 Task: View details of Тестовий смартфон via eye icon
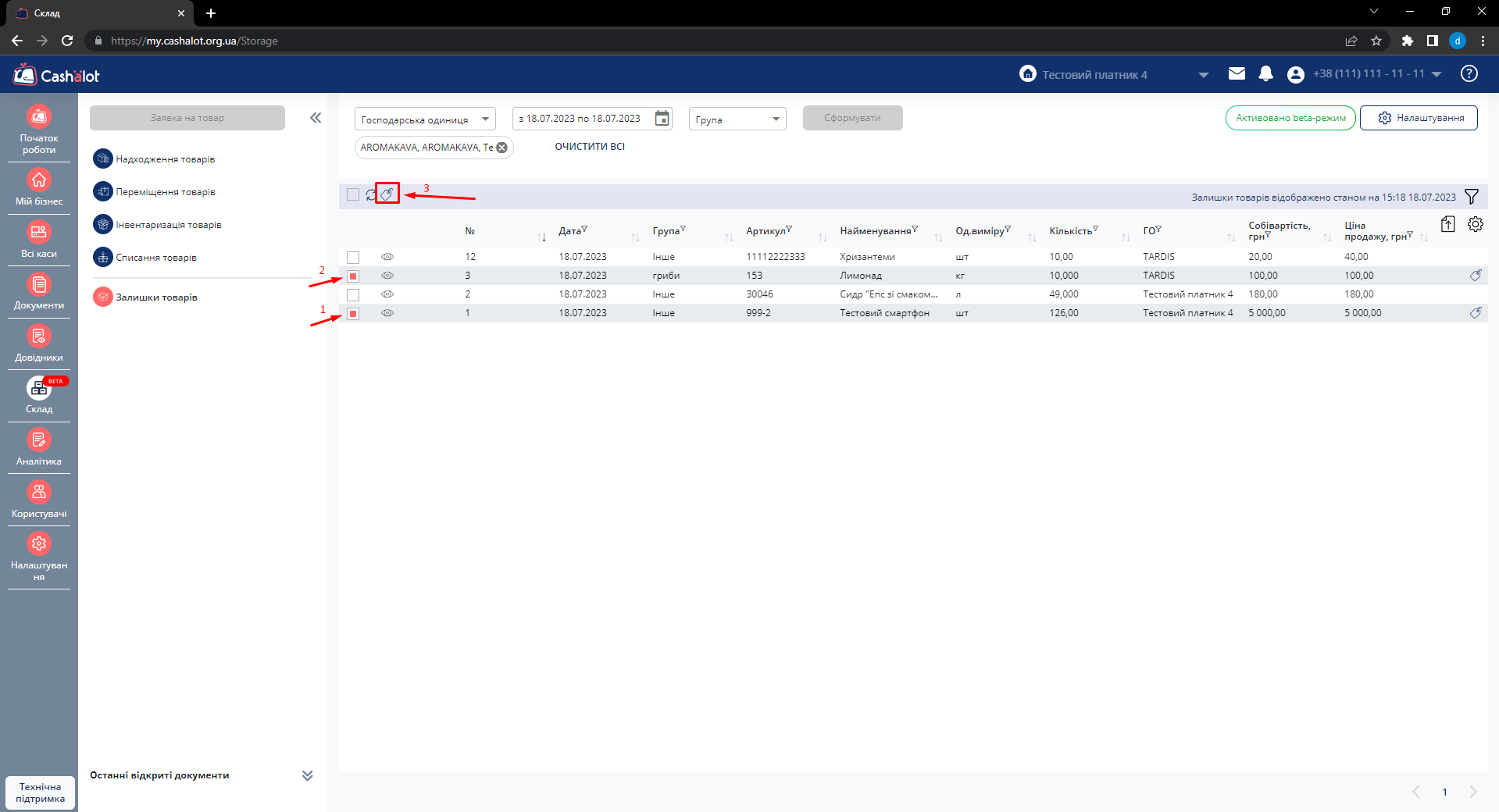pyautogui.click(x=387, y=313)
